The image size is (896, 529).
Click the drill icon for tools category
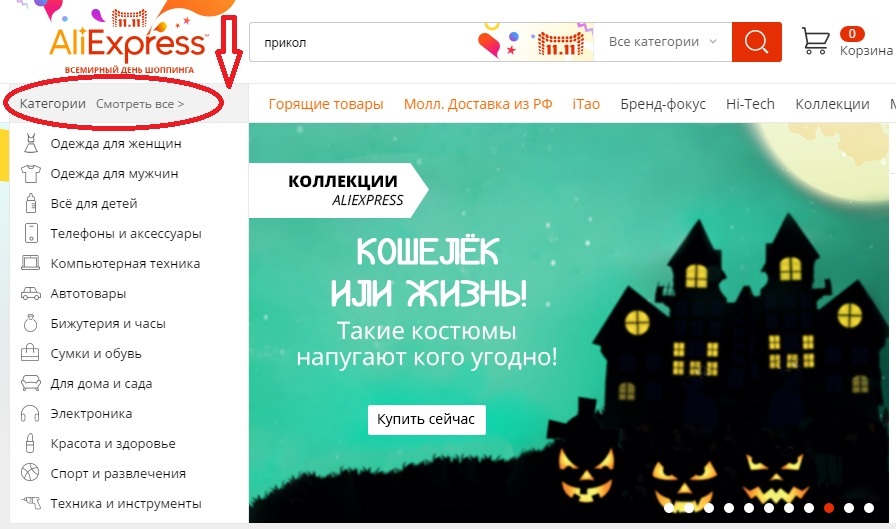[x=31, y=503]
